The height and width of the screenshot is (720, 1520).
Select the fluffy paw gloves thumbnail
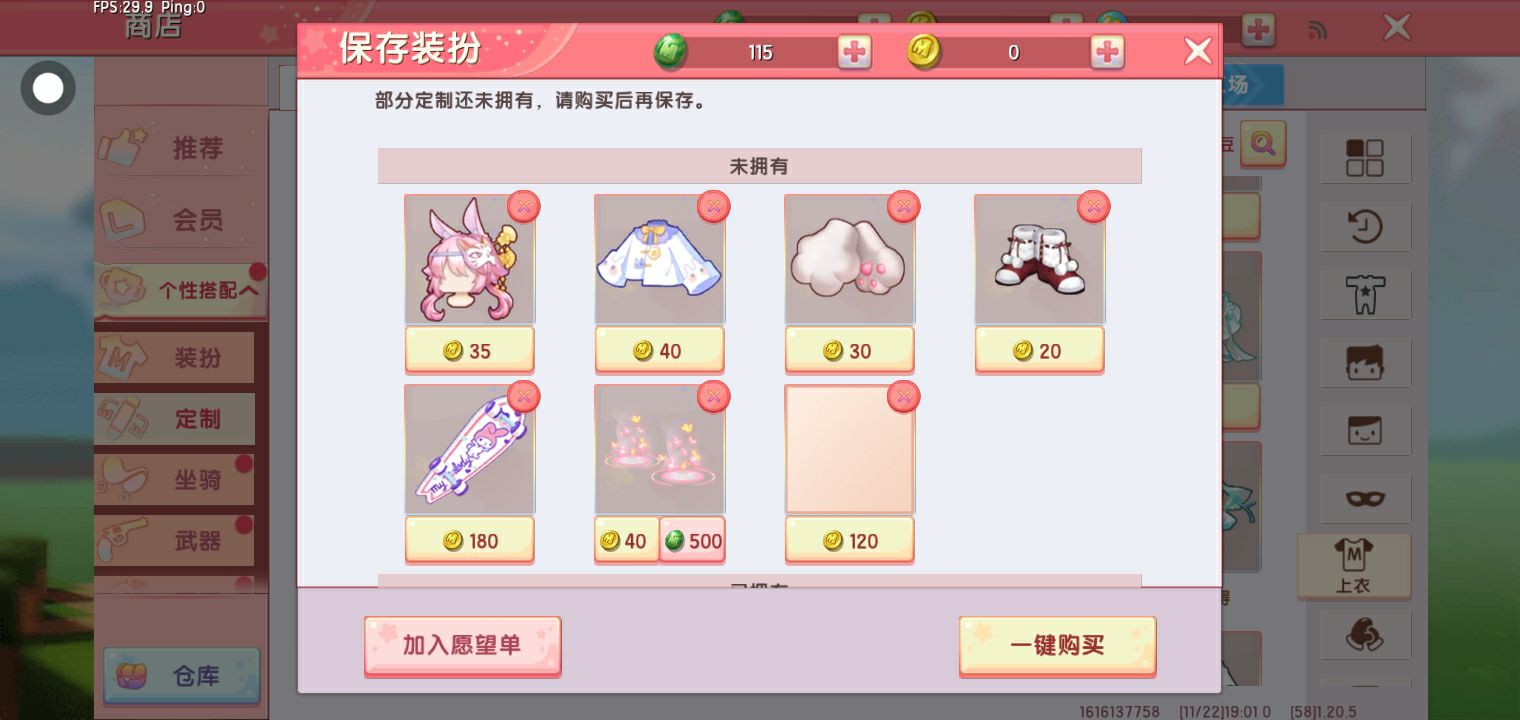pos(849,259)
